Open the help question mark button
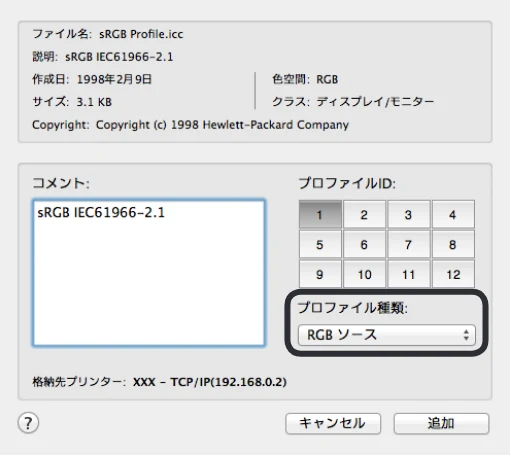The height and width of the screenshot is (456, 511). 28,423
